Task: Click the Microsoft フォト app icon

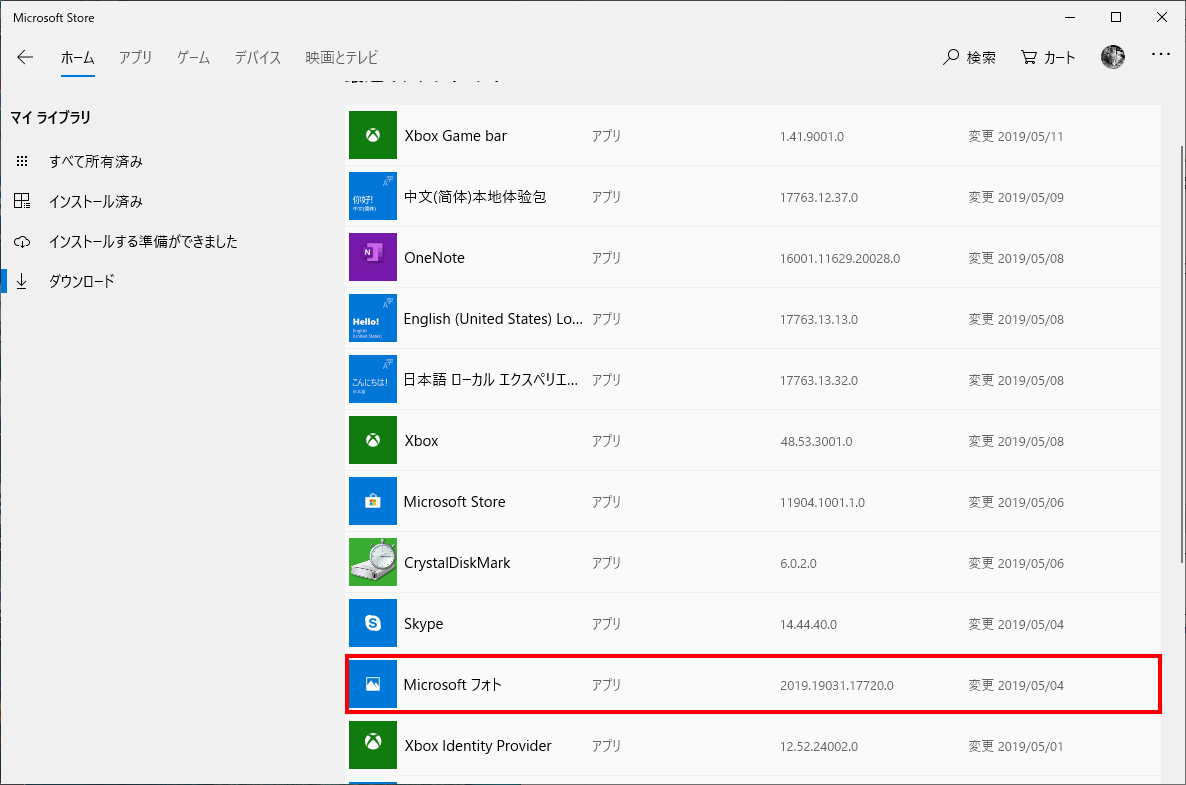Action: (373, 684)
